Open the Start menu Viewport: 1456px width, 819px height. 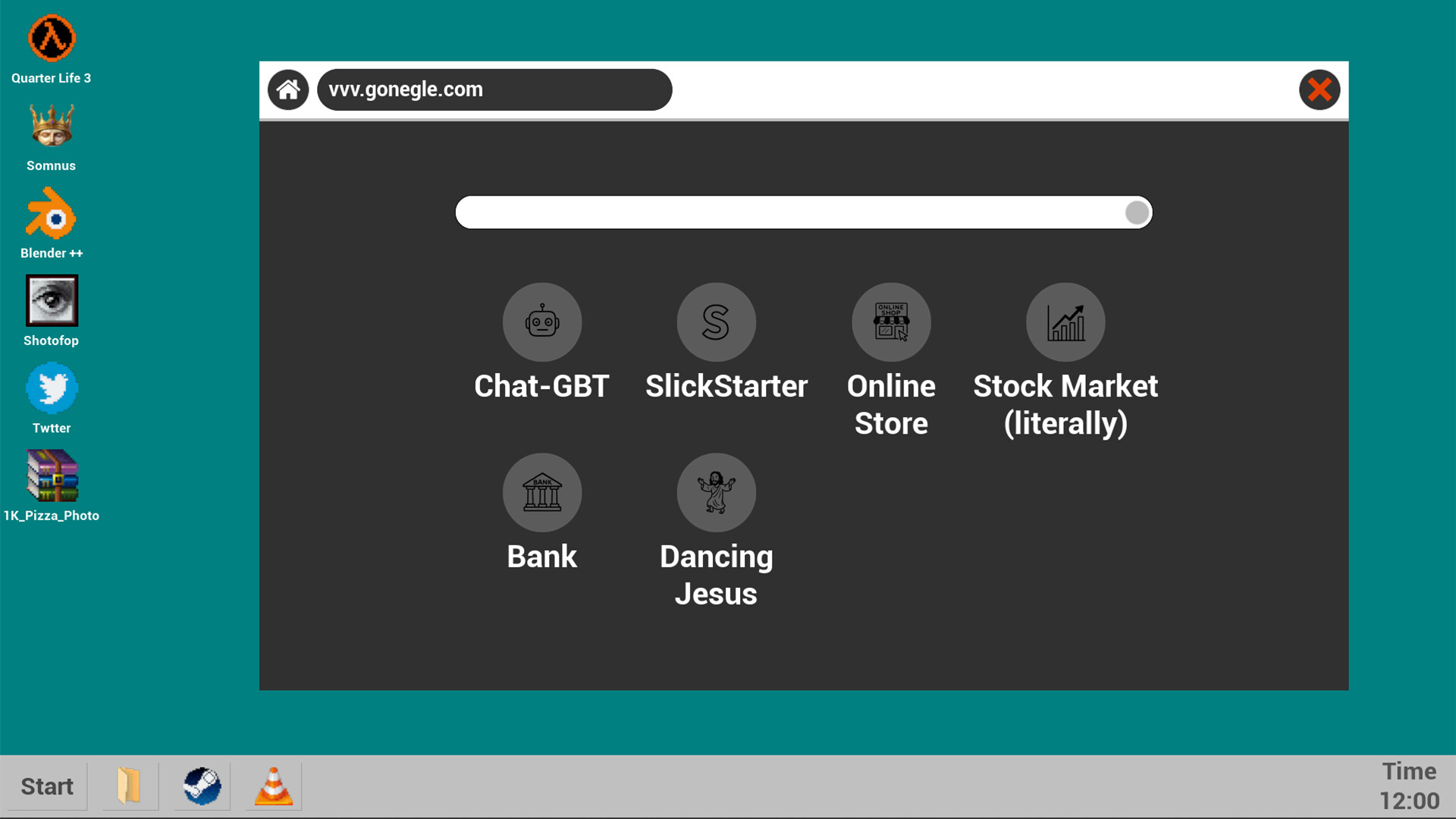coord(45,786)
